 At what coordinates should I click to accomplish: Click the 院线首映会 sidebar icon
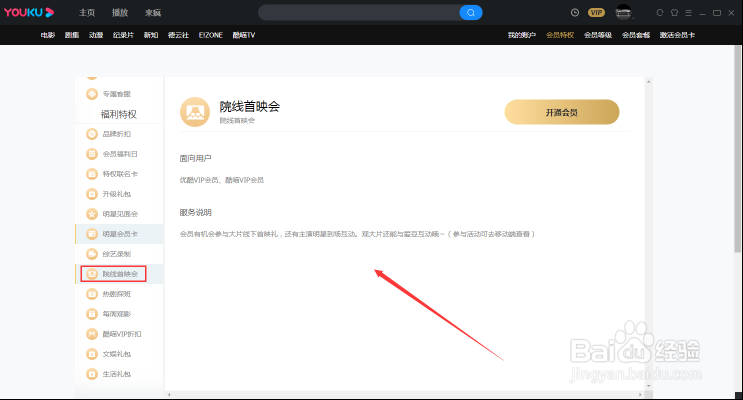(92, 274)
